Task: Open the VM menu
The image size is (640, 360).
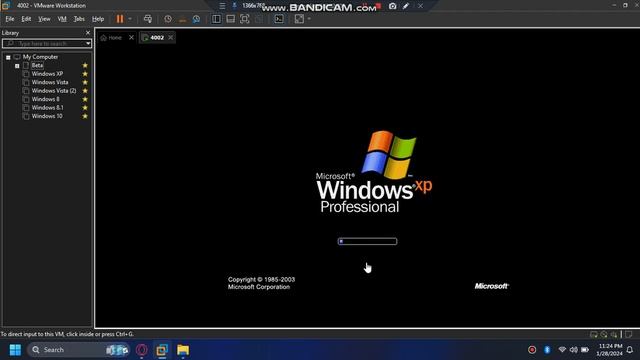Action: point(62,19)
